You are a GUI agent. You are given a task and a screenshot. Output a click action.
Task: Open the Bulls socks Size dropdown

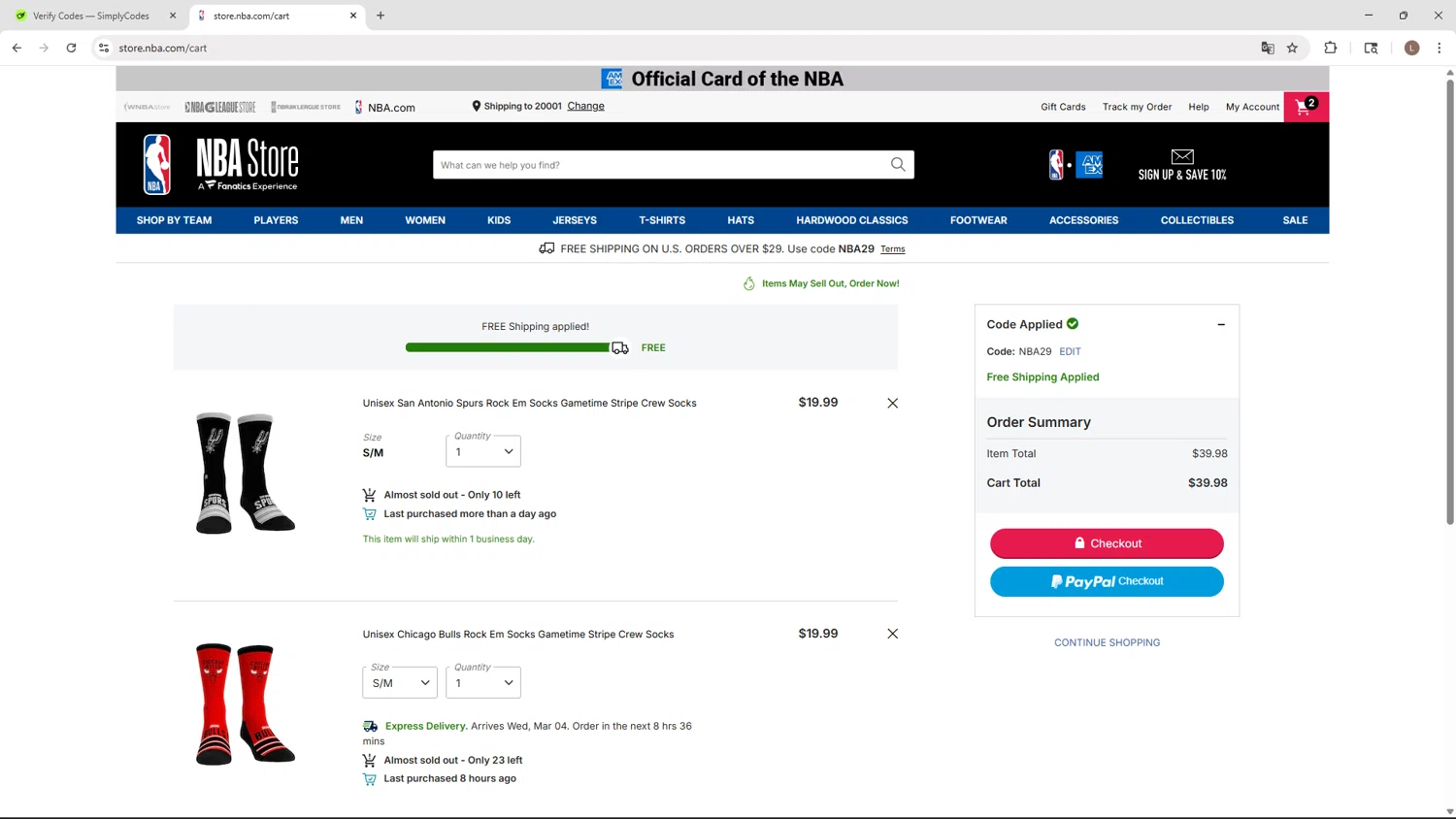[400, 682]
